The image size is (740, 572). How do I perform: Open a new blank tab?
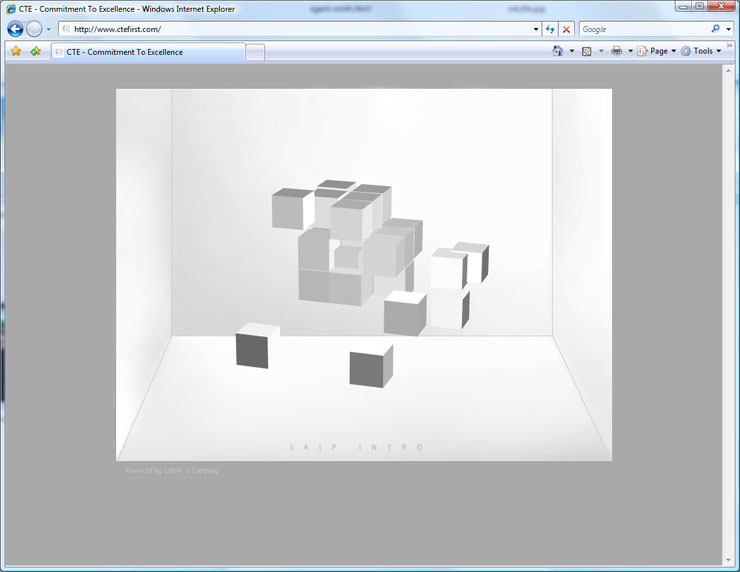[x=255, y=52]
